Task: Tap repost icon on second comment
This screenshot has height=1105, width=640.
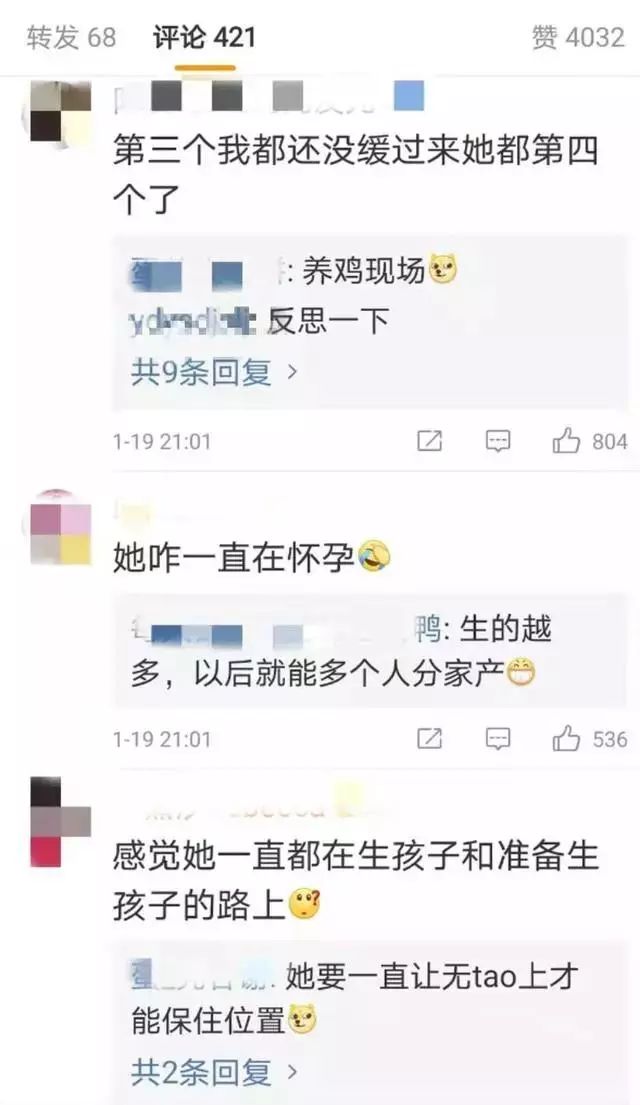Action: pyautogui.click(x=429, y=739)
